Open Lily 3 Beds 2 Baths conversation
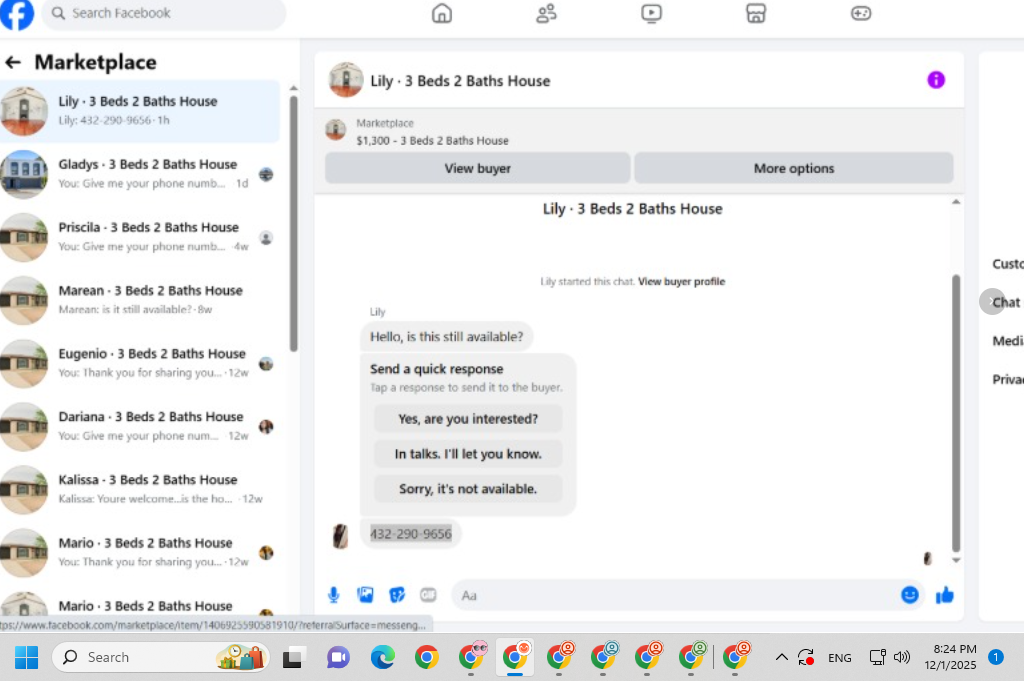The width and height of the screenshot is (1024, 681). (140, 111)
